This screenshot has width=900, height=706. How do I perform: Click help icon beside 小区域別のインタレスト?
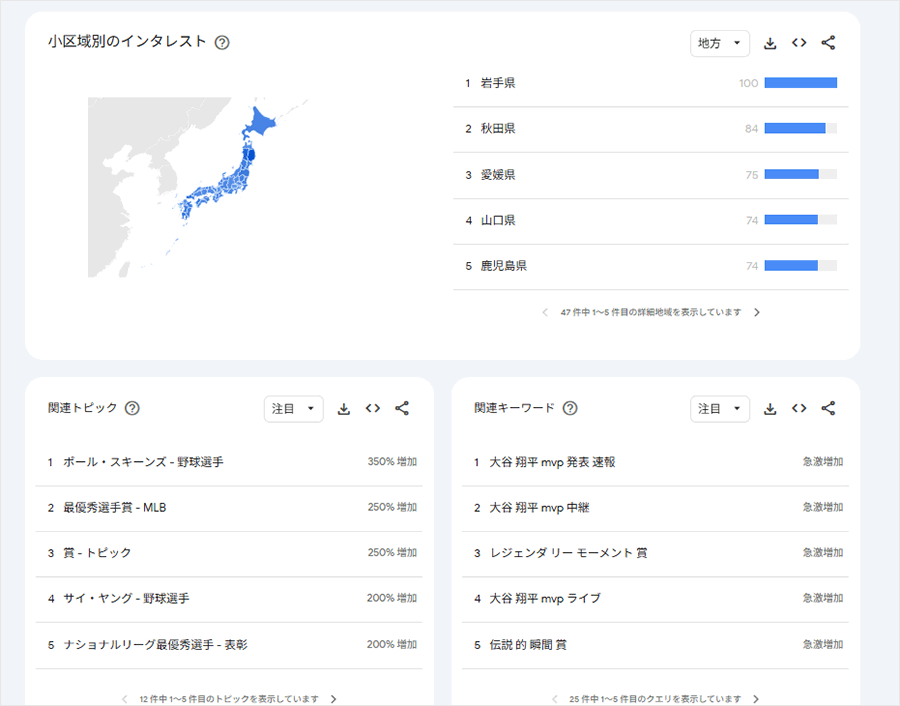coord(222,42)
